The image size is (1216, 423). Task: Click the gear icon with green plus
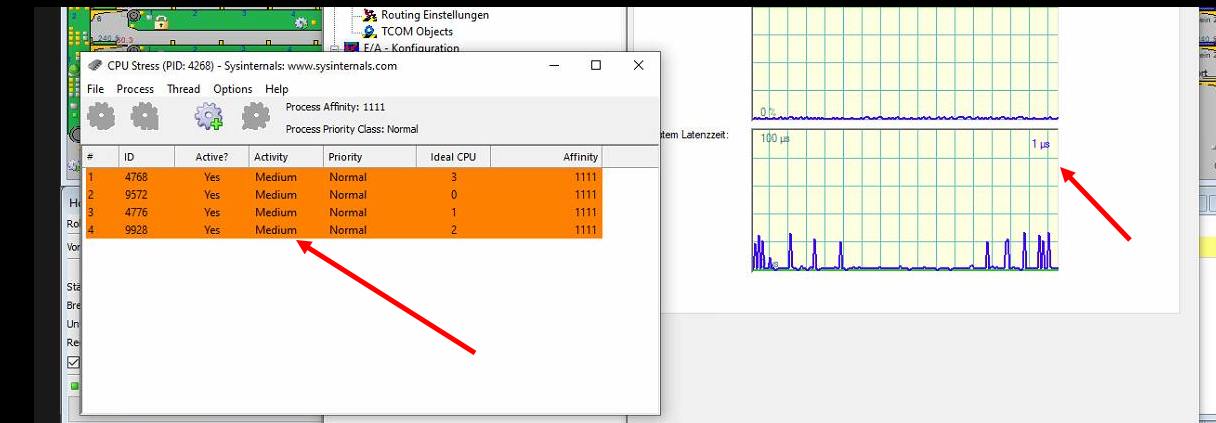coord(210,117)
